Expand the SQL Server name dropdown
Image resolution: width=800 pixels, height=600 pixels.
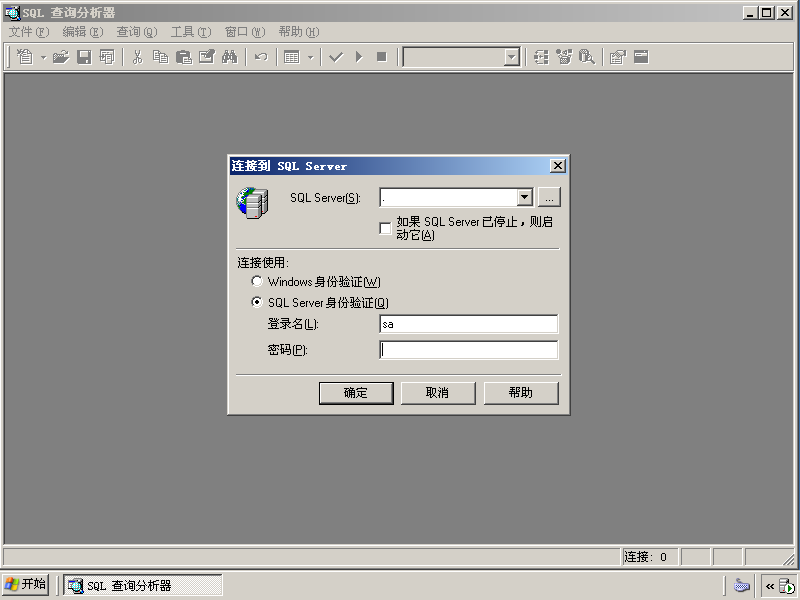click(x=524, y=197)
